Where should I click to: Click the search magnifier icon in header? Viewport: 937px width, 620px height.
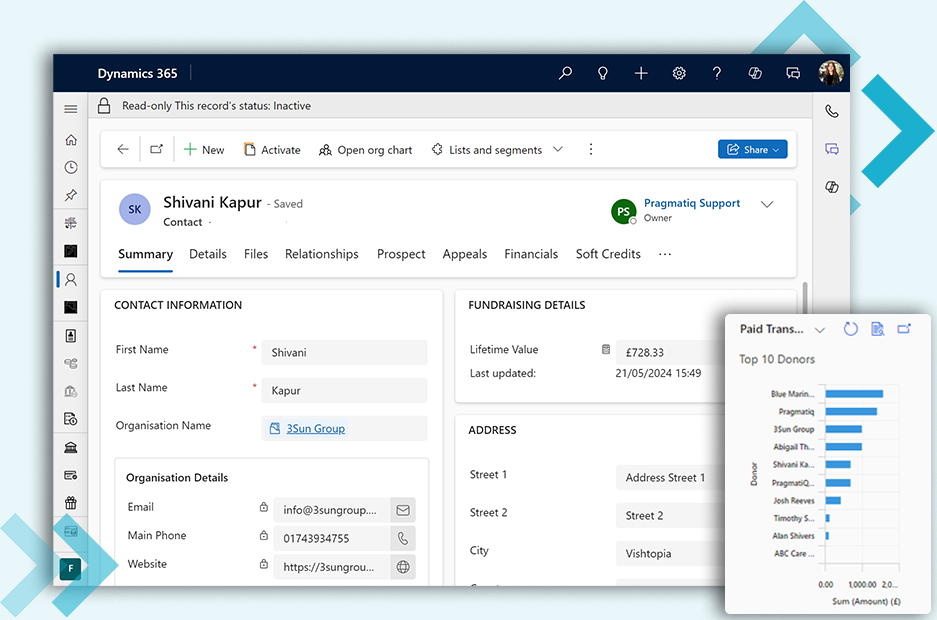point(565,73)
